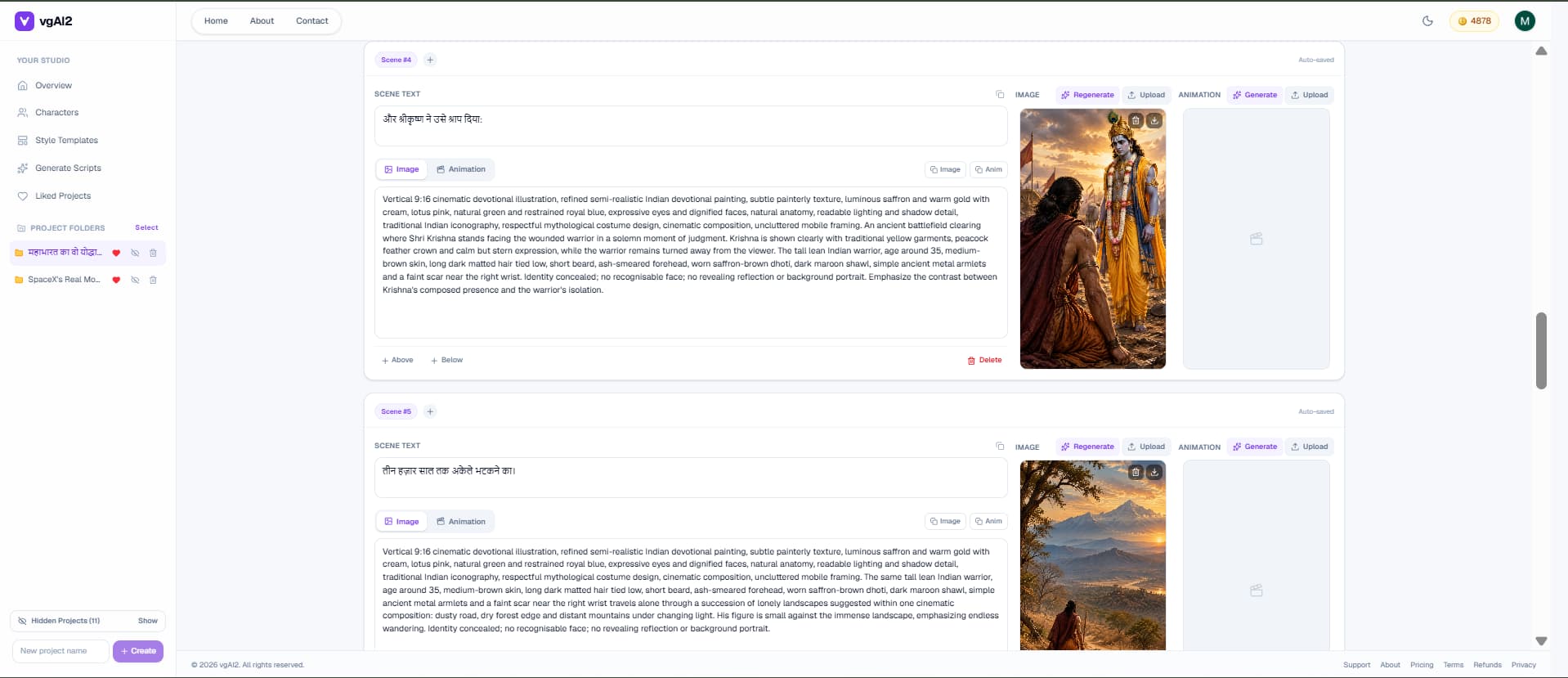
Task: Unlike the SpaceX's Real Mo.. project heart
Action: click(116, 280)
